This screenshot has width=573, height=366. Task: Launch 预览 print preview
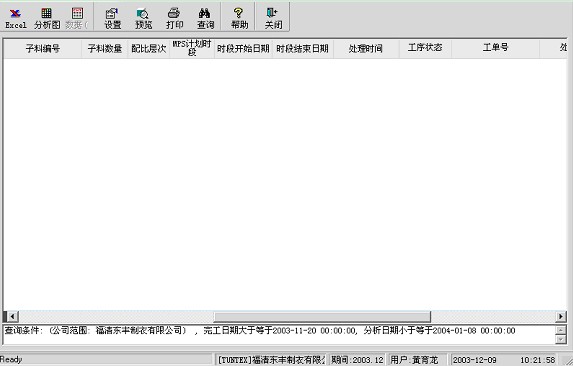coord(143,18)
